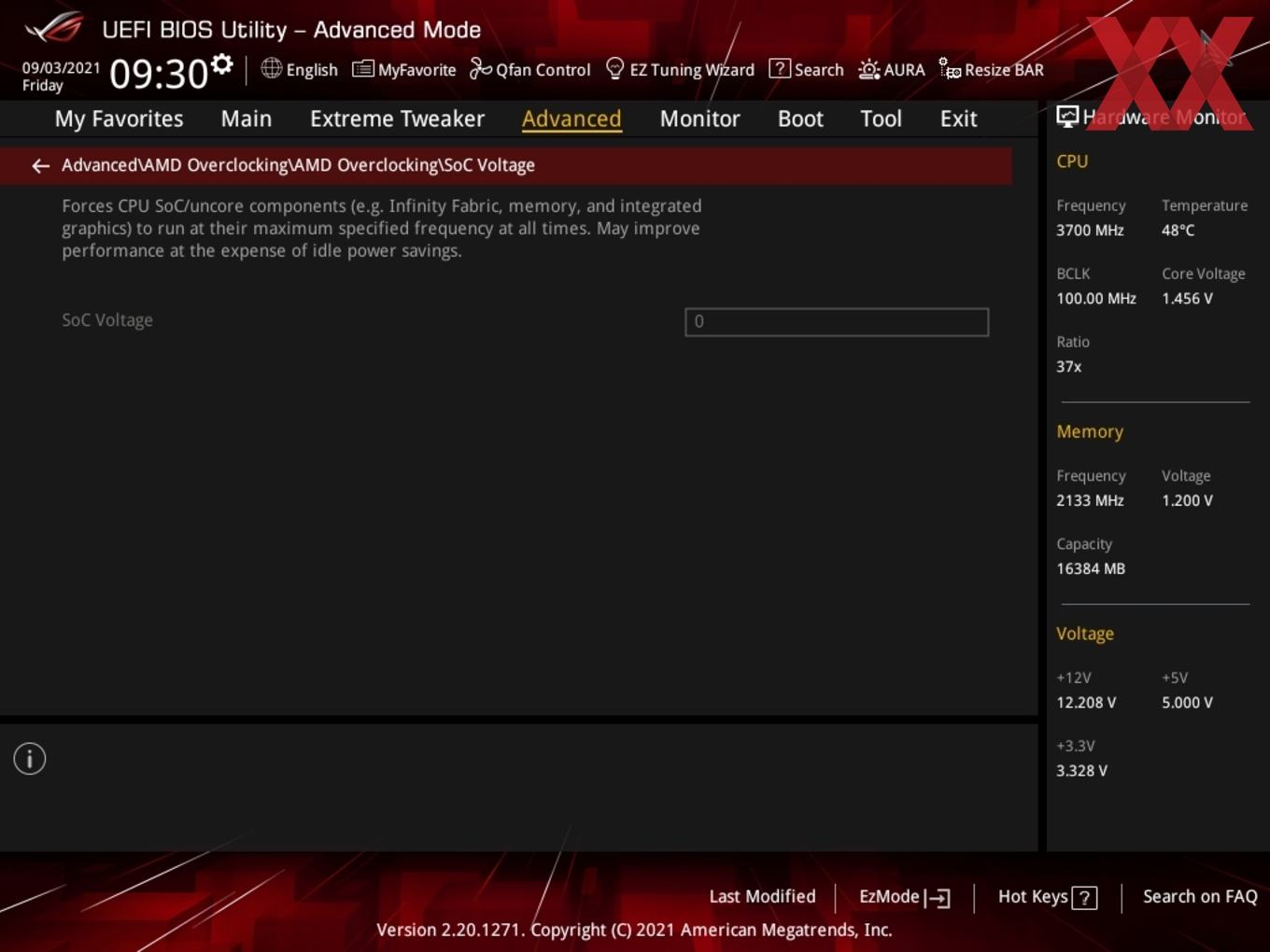
Task: Click Core Voltage value 1.456 V
Action: coord(1187,299)
